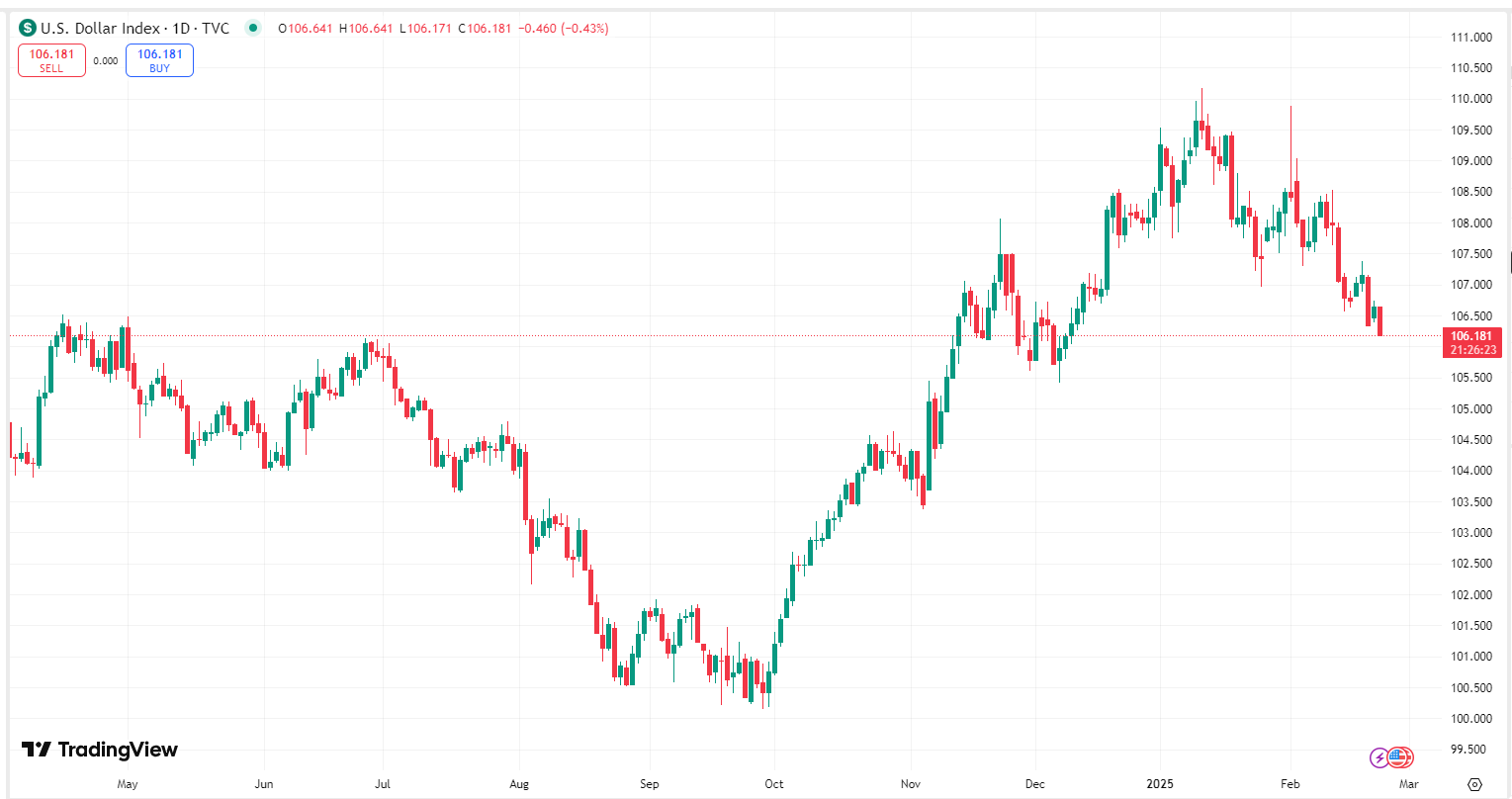Open chart settings hexagon gear icon

1474,784
